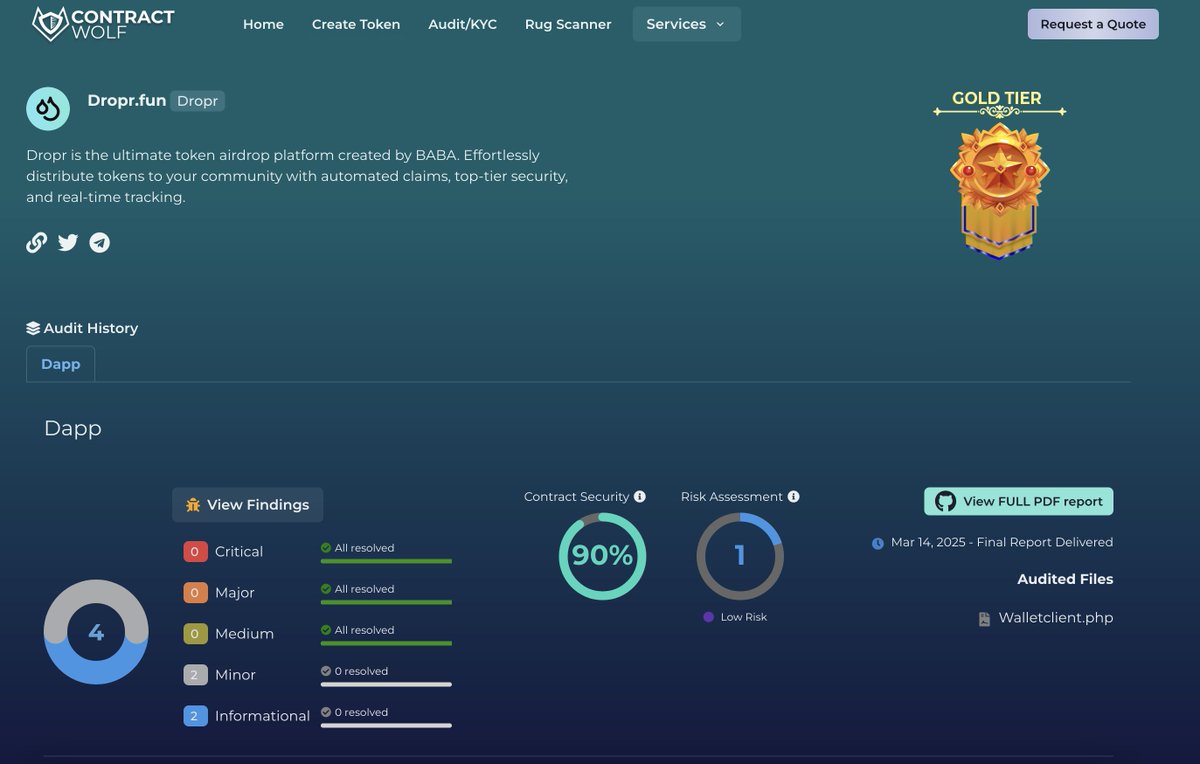Click the purple Low Risk legend dot
Image resolution: width=1200 pixels, height=764 pixels.
click(709, 617)
